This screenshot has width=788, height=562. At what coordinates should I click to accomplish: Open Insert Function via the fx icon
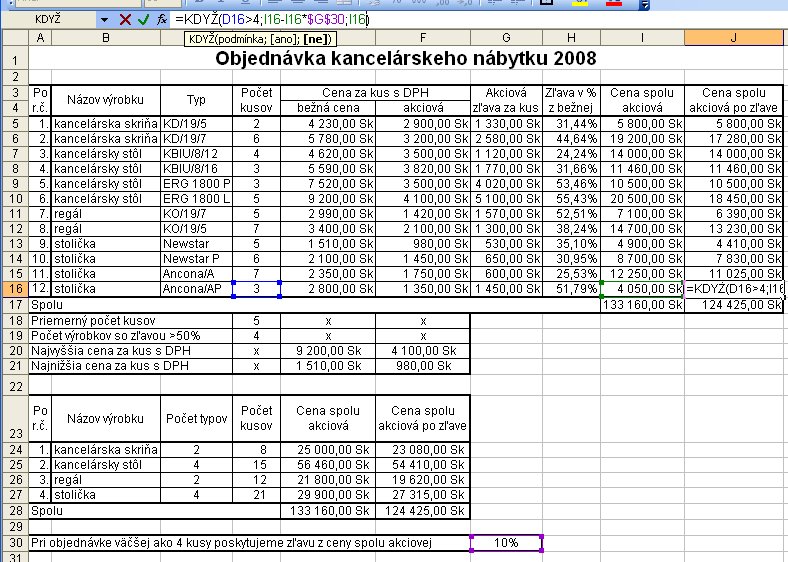(x=161, y=20)
